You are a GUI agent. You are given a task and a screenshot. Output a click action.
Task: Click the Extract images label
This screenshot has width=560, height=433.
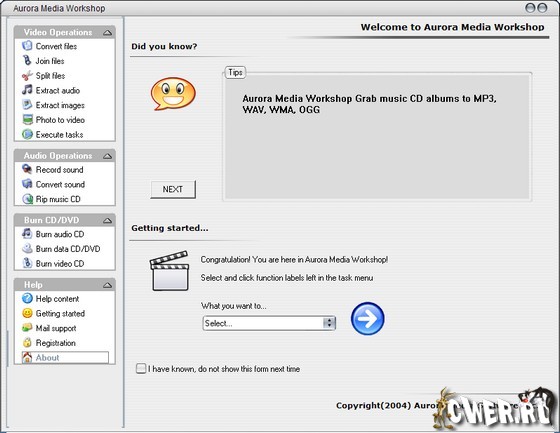pyautogui.click(x=60, y=105)
